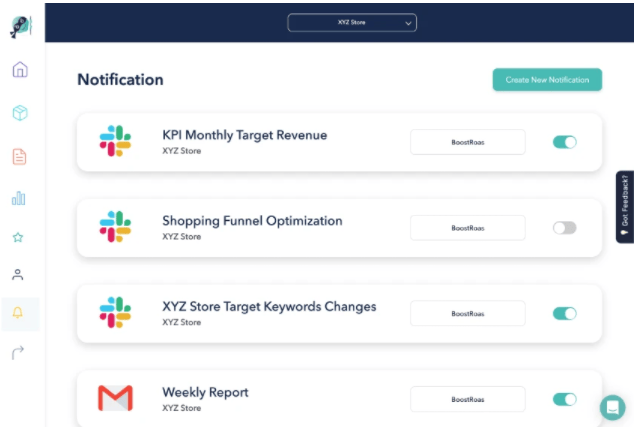Click the Slack logo on Shopping Funnel Optimization
634x427 pixels.
point(115,227)
